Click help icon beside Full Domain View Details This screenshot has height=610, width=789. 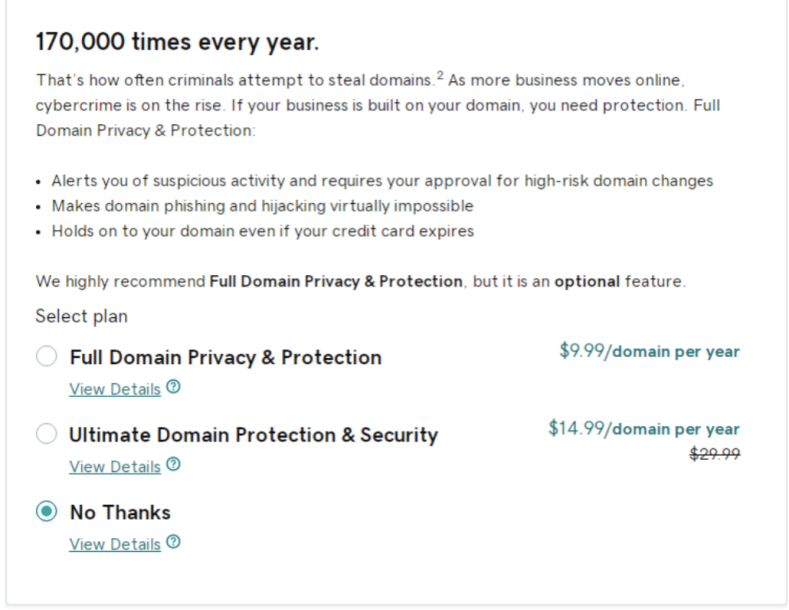[x=174, y=388]
